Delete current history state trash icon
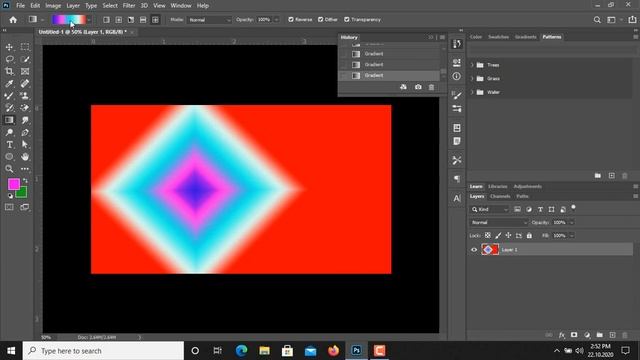Viewport: 640px width, 360px height. [x=431, y=87]
